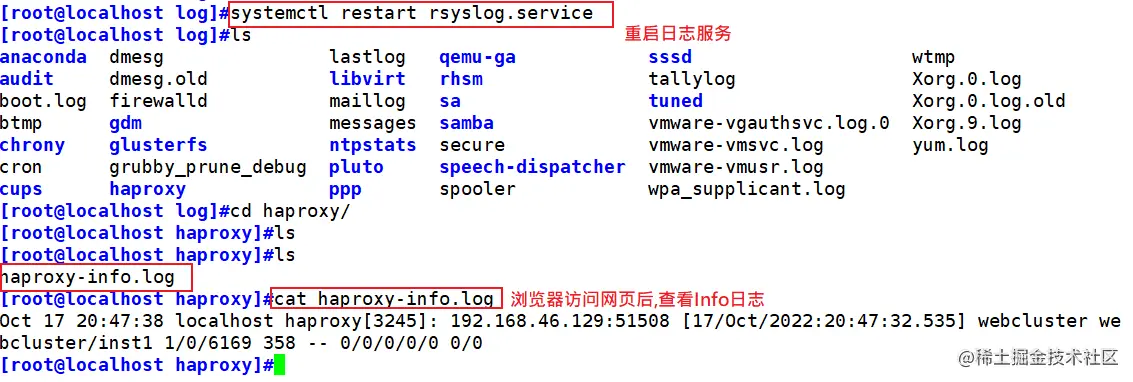Click the 'Xorg.0.log' file name
This screenshot has height=382, width=1133.
click(967, 79)
